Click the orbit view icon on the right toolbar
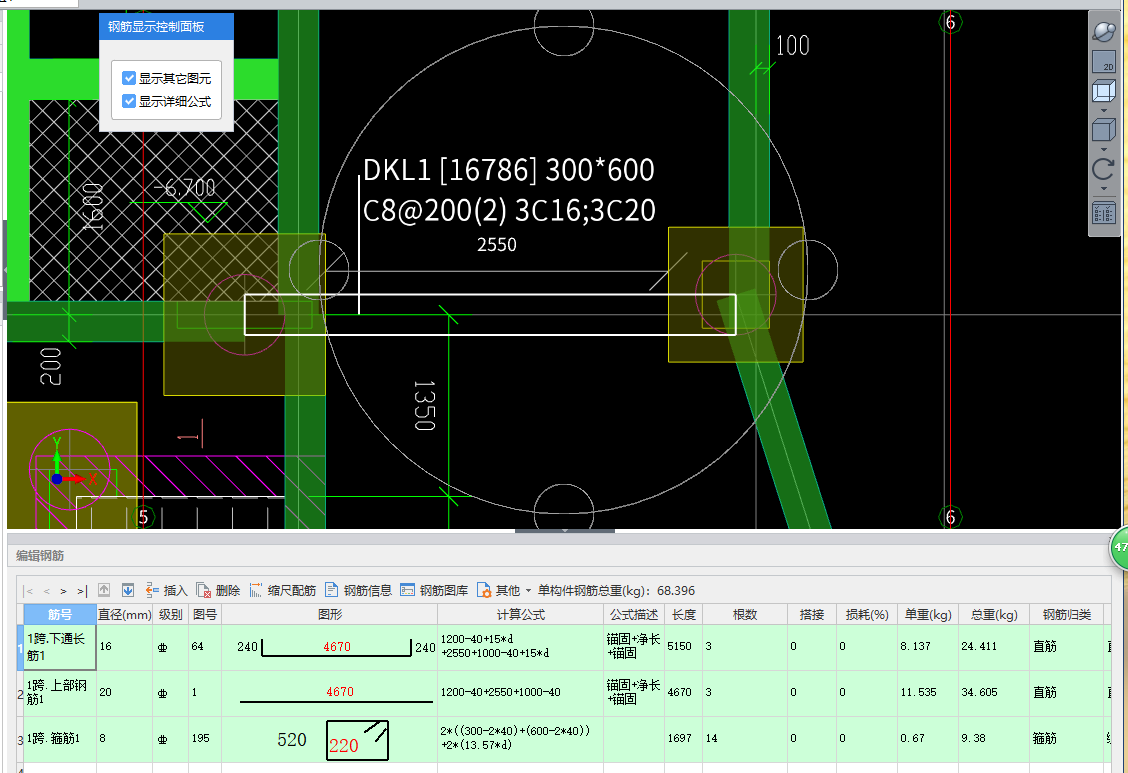1128x773 pixels. click(1104, 32)
